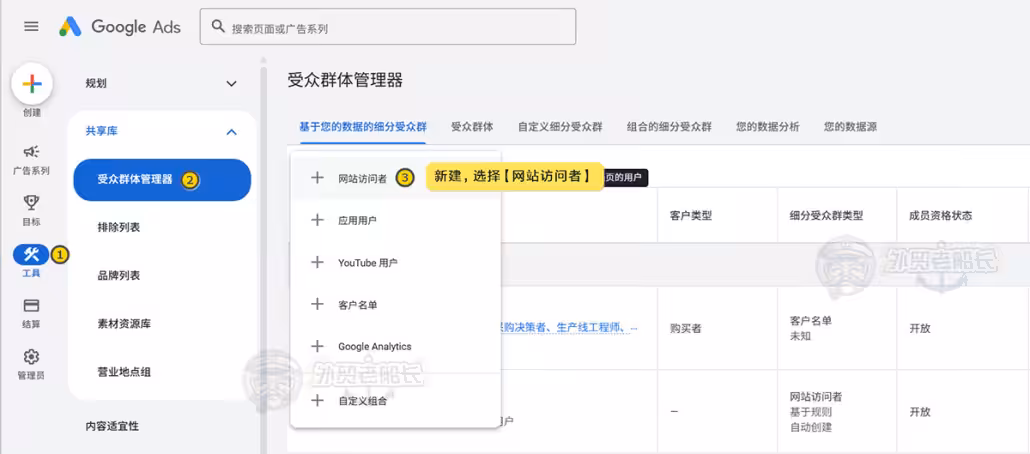Screen dimensions: 1030x454
Task: Click the 成员资格状态 column header
Action: pyautogui.click(x=941, y=215)
